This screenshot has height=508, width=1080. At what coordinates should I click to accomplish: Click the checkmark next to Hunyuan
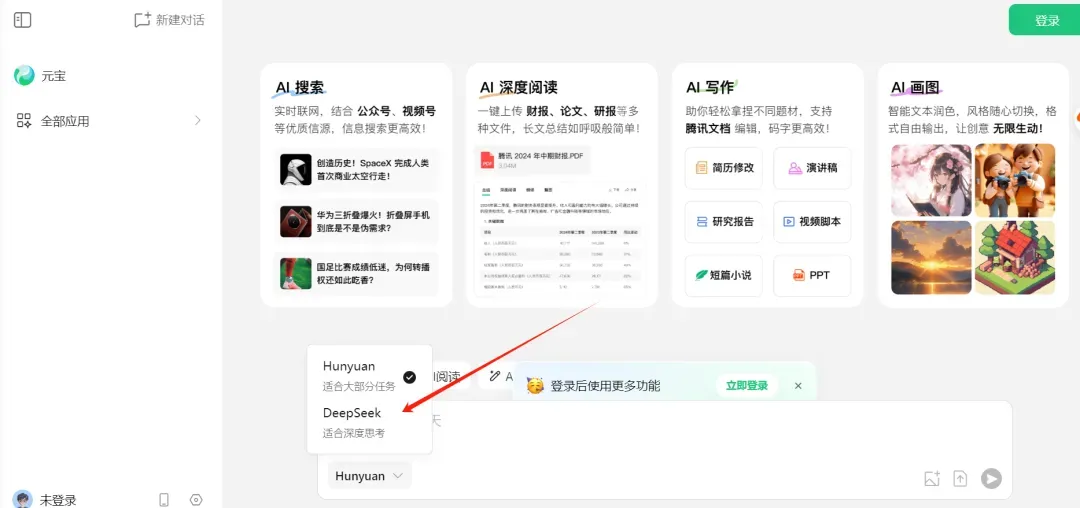coord(409,377)
